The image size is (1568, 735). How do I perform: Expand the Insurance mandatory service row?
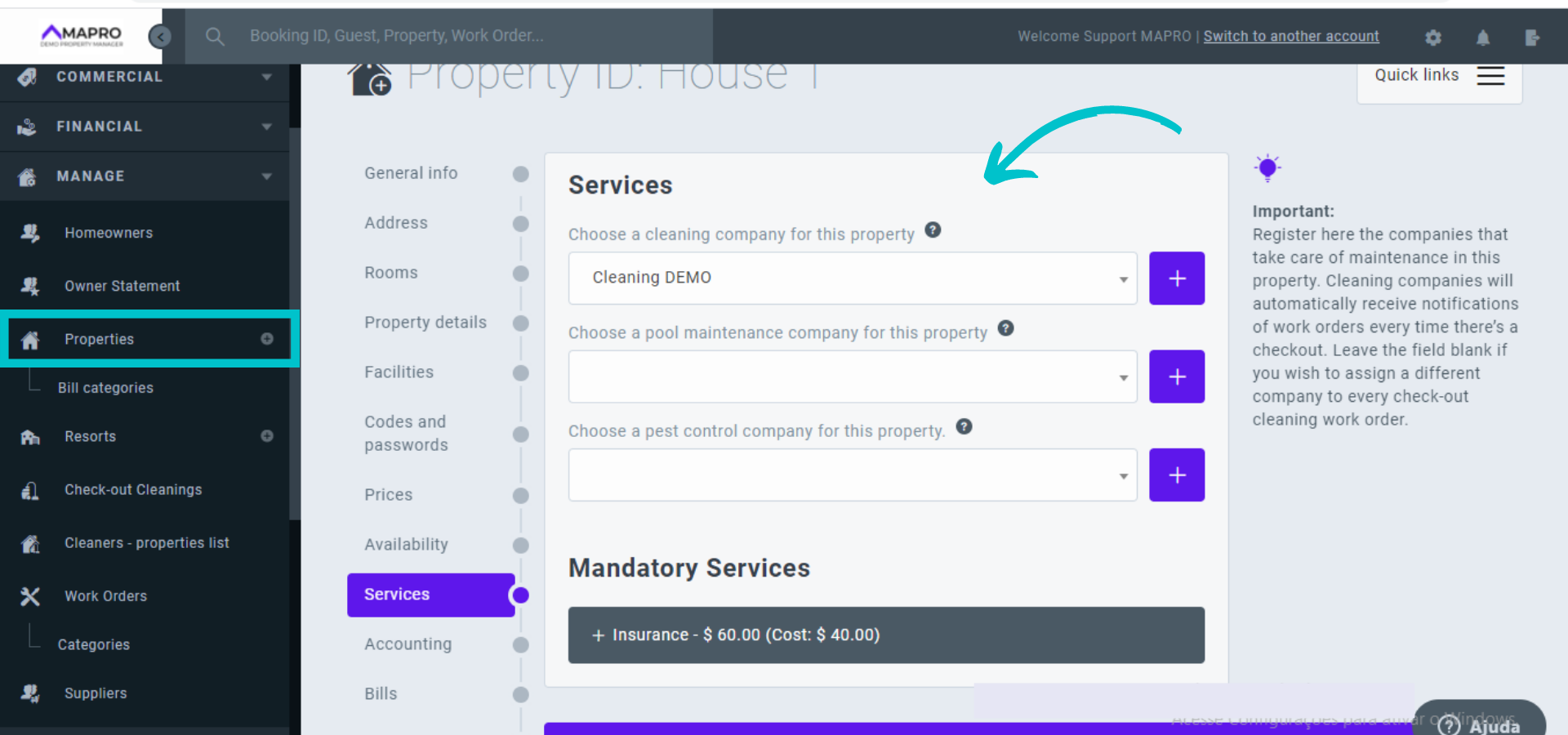886,635
